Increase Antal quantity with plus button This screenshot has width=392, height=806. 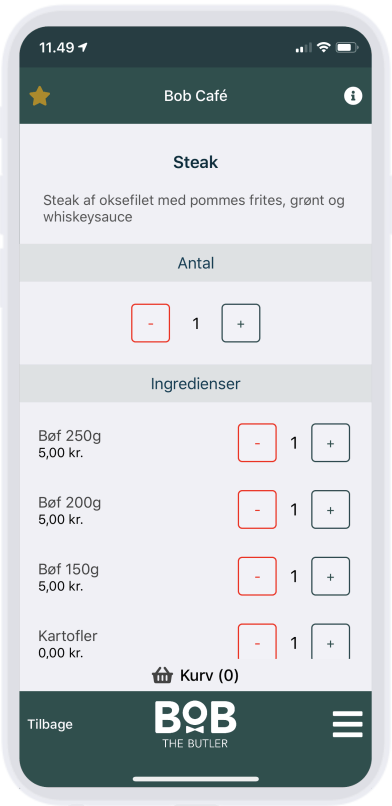240,323
